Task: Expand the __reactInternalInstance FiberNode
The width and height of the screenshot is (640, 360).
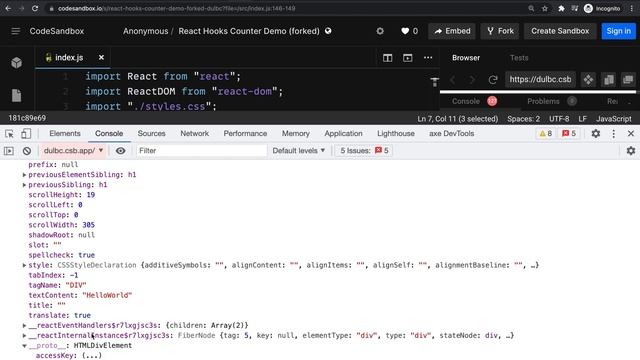Action: point(24,336)
